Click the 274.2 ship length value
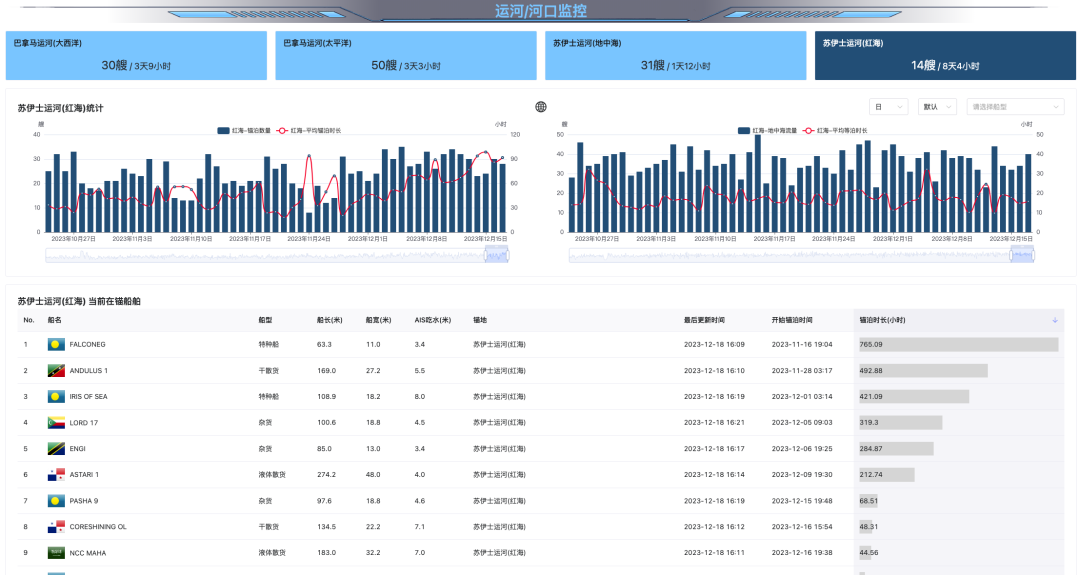The width and height of the screenshot is (1080, 575). (x=326, y=475)
